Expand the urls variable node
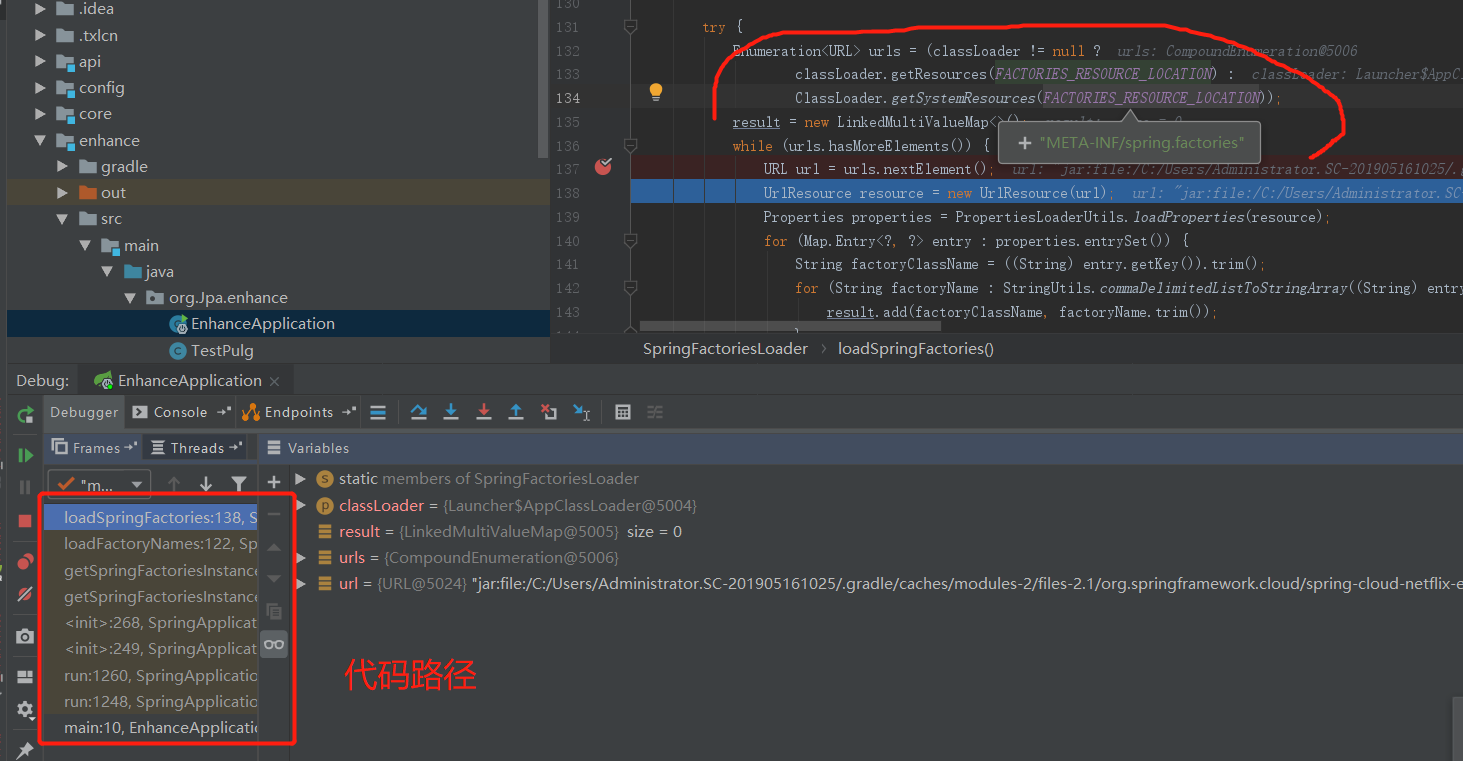The height and width of the screenshot is (761, 1463). (x=301, y=558)
